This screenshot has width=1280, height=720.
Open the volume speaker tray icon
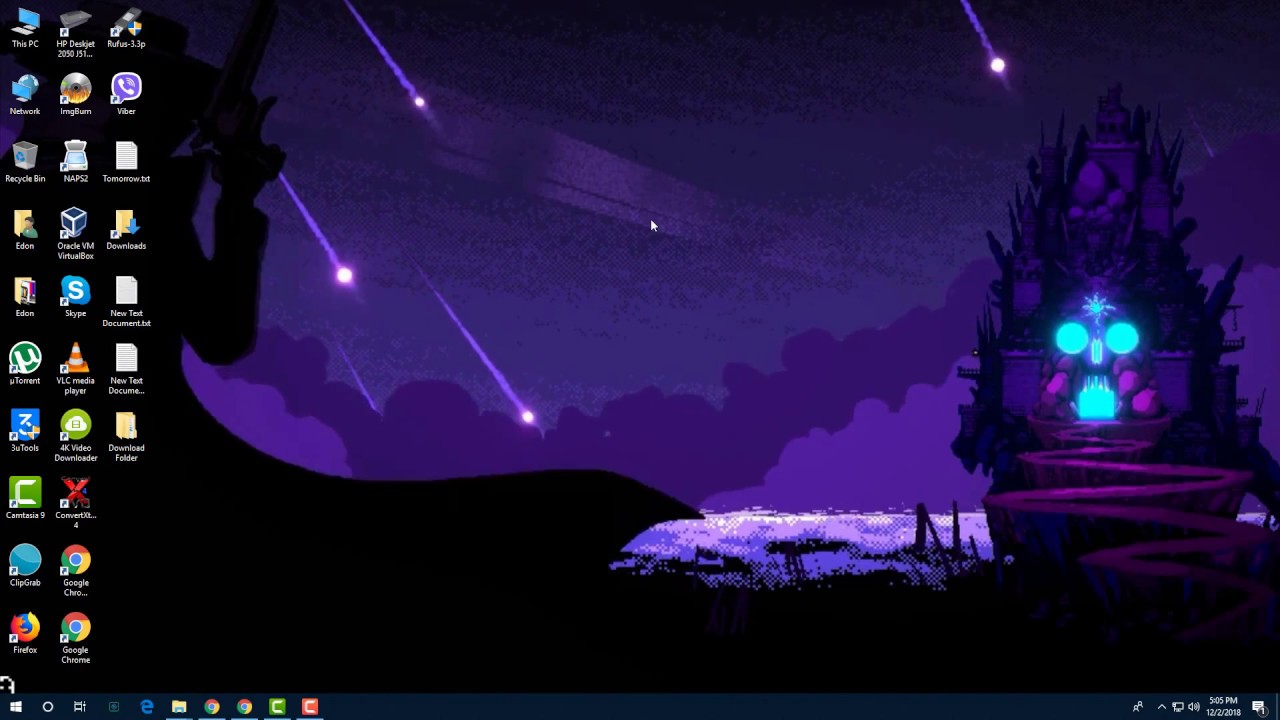[1193, 707]
